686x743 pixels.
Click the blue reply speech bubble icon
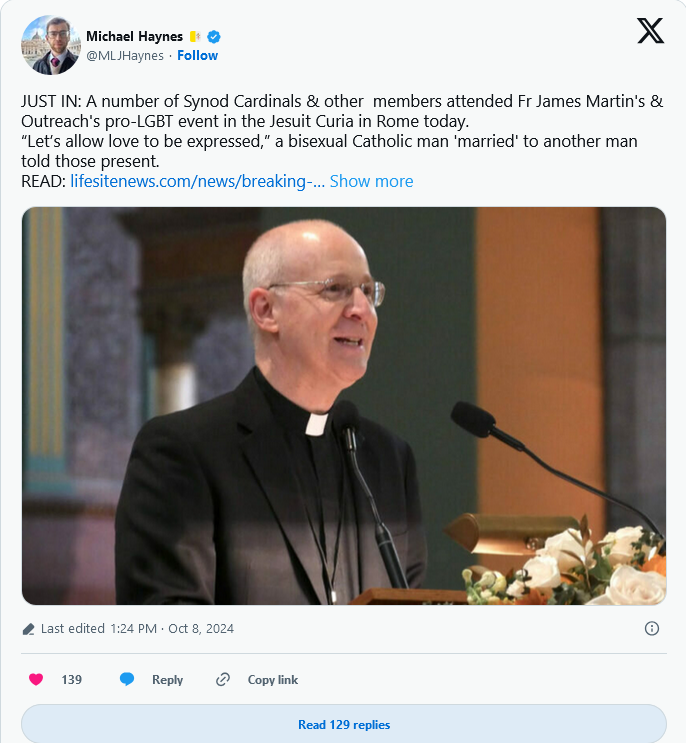[127, 680]
